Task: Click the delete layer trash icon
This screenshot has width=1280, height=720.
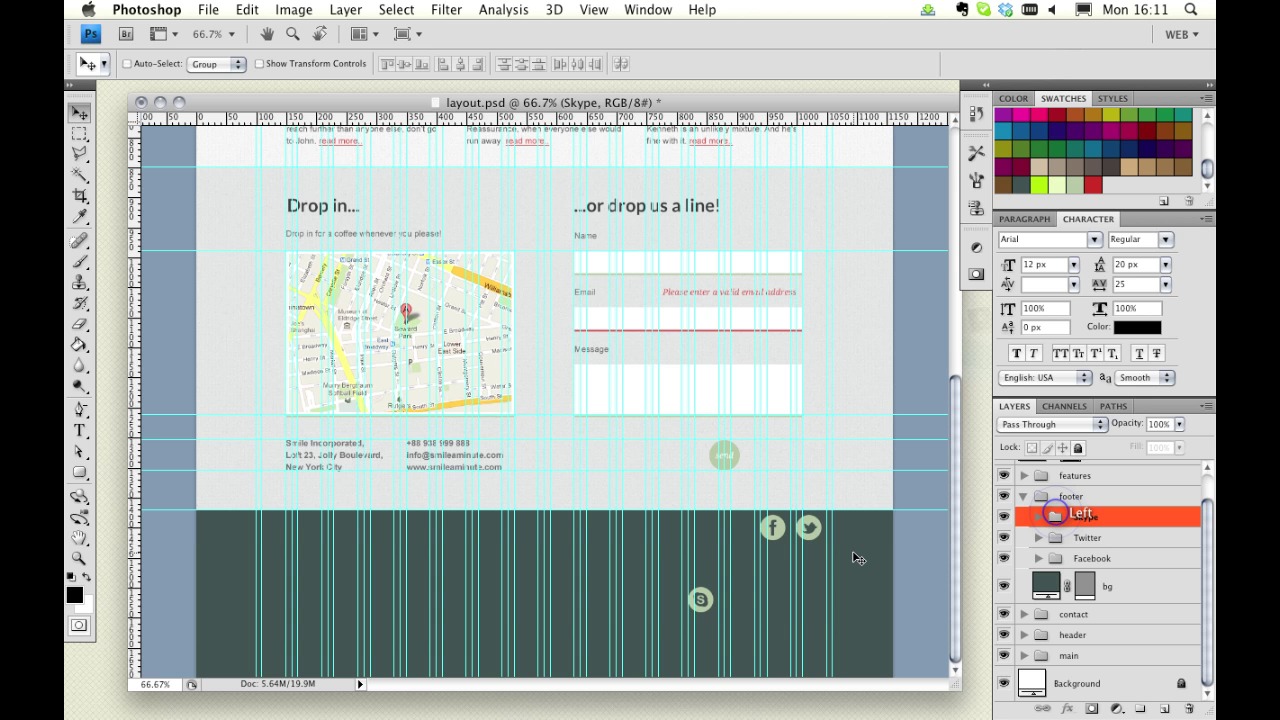Action: pyautogui.click(x=1189, y=709)
